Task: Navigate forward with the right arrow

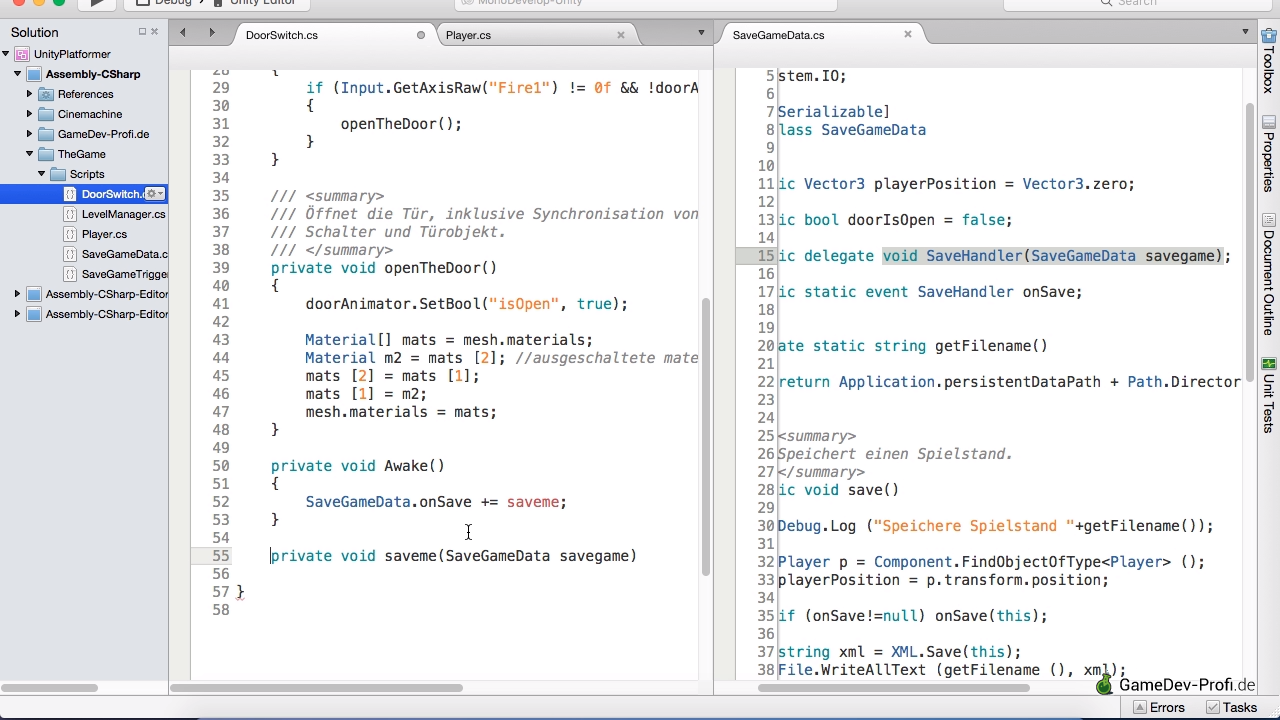Action: click(211, 33)
